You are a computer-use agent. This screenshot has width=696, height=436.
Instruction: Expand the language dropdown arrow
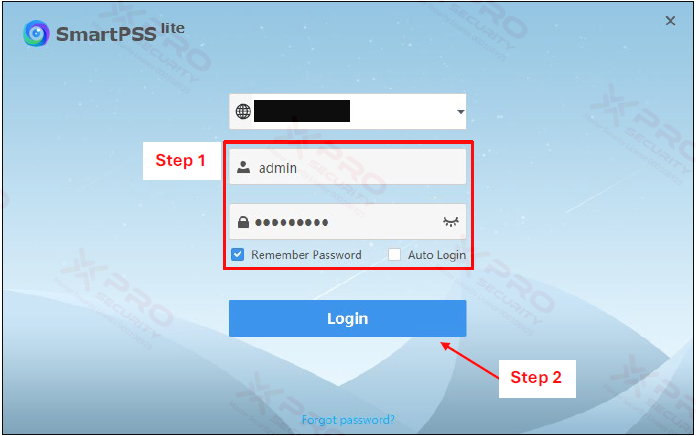(x=461, y=111)
